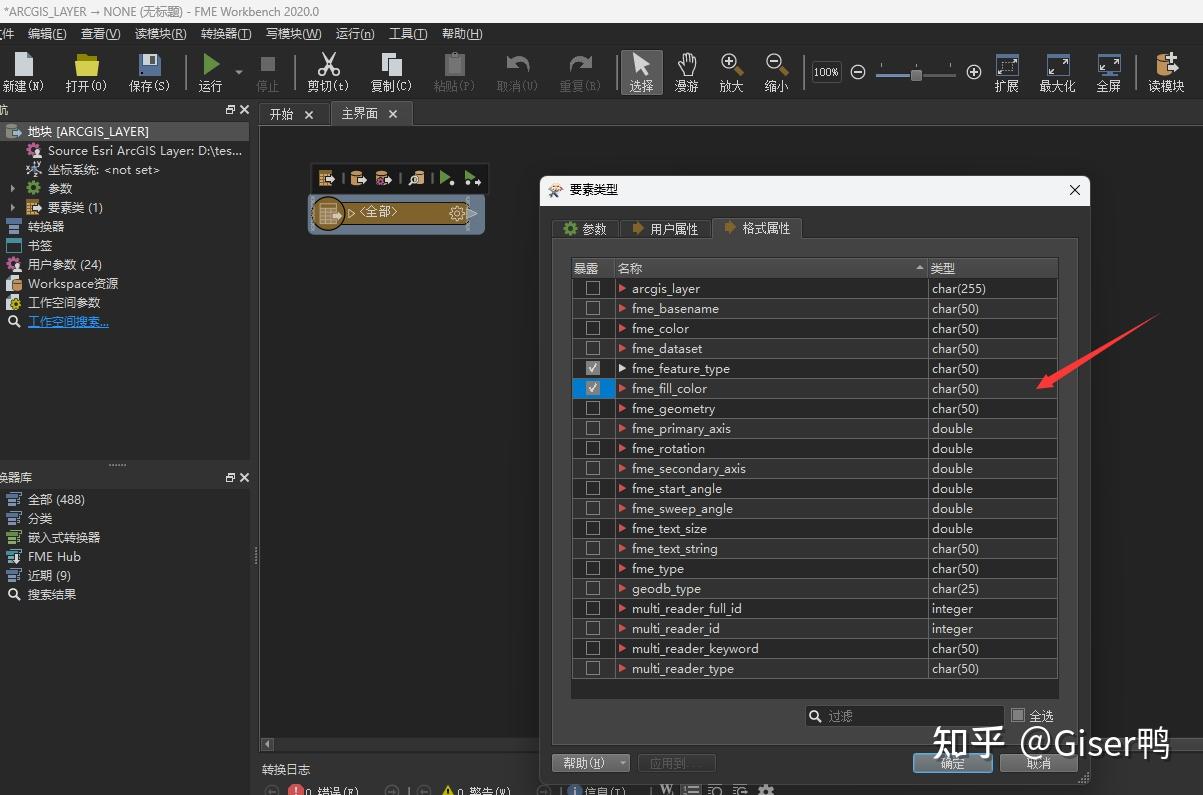
Task: Enable the fme_geometry expose checkbox
Action: point(593,408)
